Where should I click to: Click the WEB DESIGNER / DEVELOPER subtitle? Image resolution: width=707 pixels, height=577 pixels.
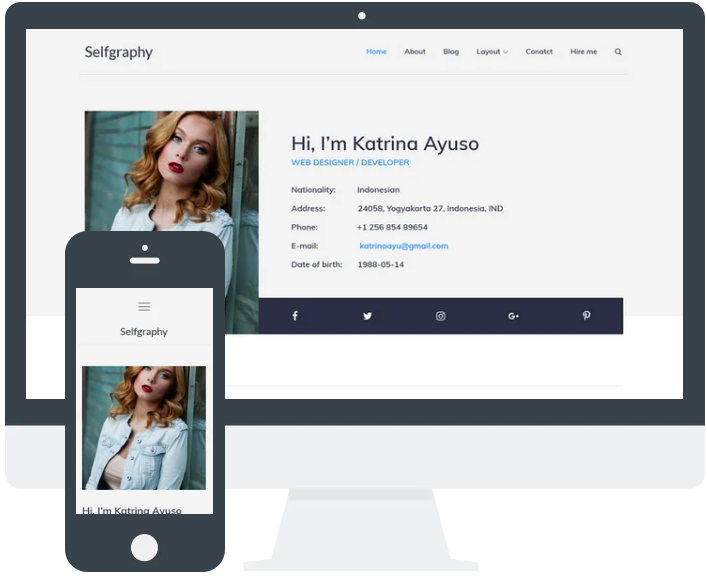click(350, 163)
